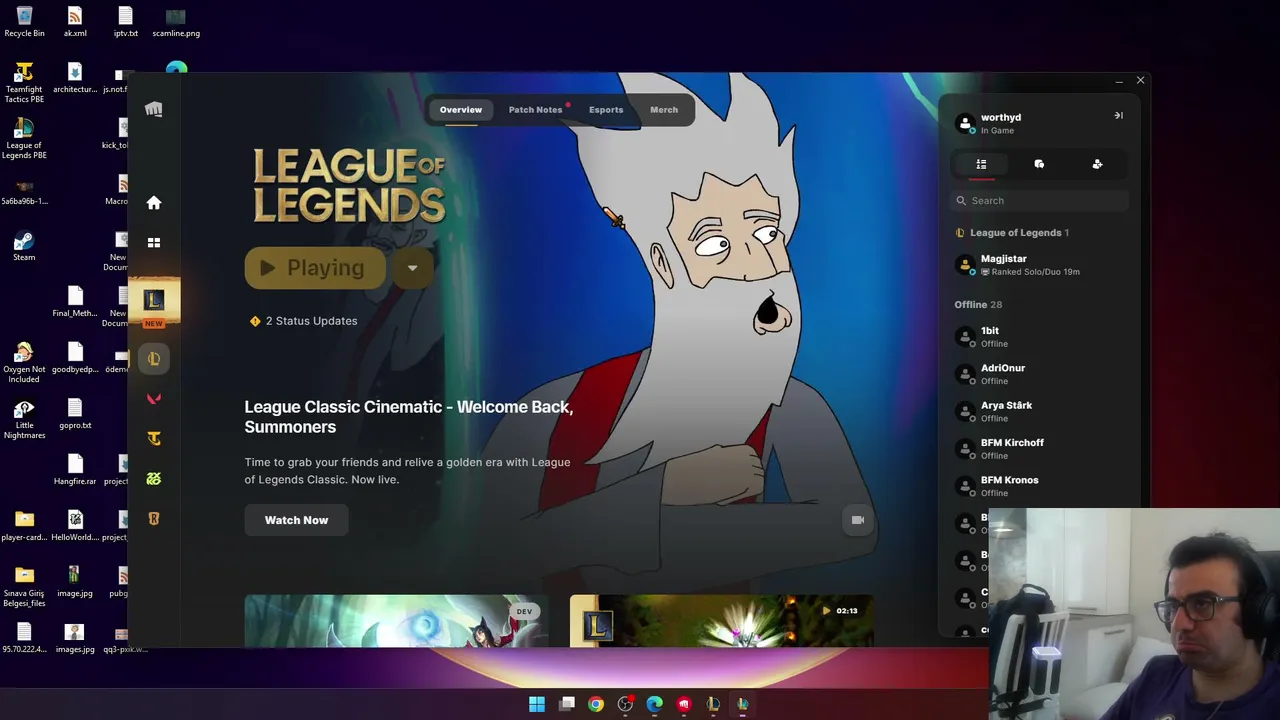Open ak.xml file on the desktop
The image size is (1280, 720).
(x=75, y=22)
